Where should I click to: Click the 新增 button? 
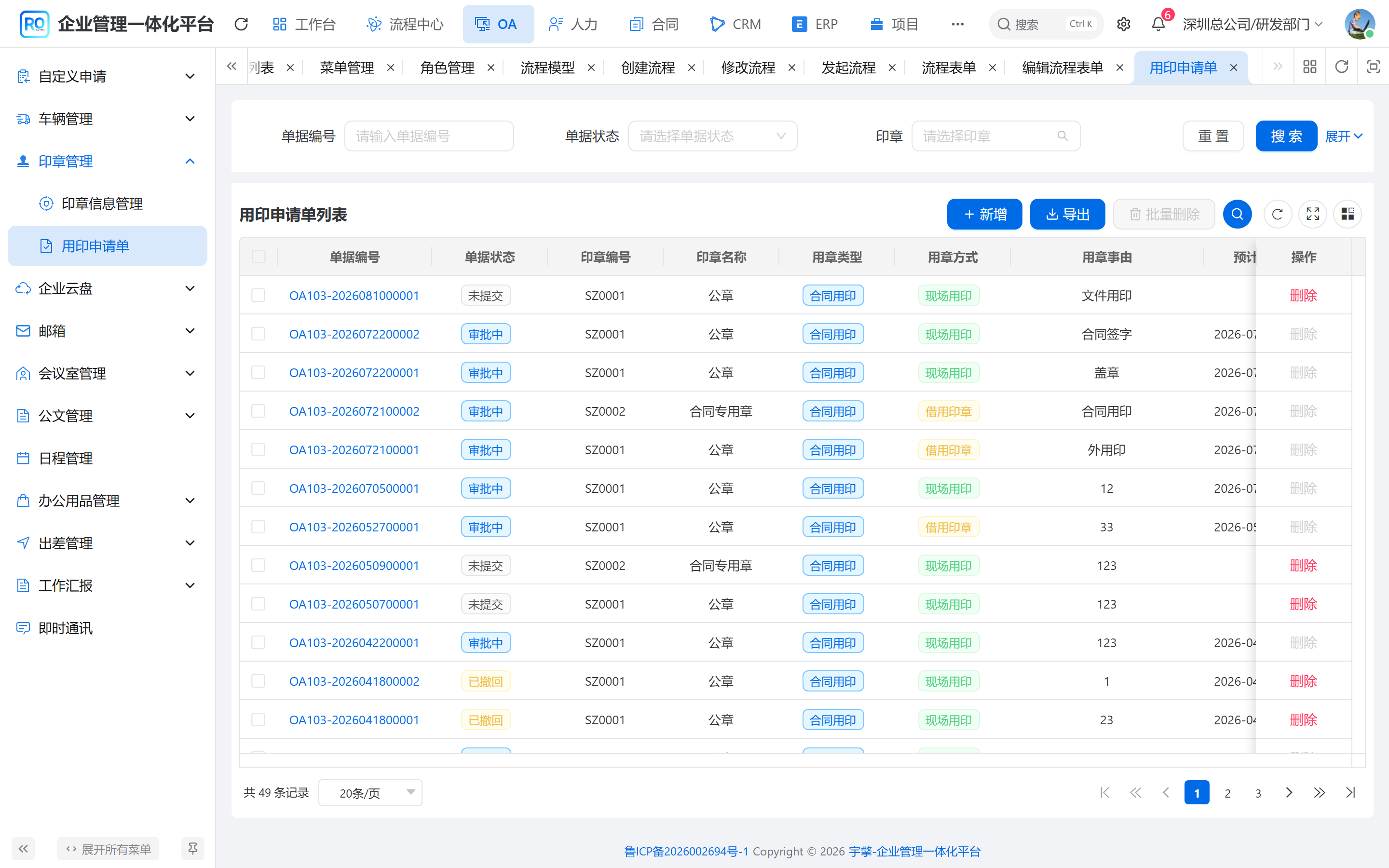984,214
